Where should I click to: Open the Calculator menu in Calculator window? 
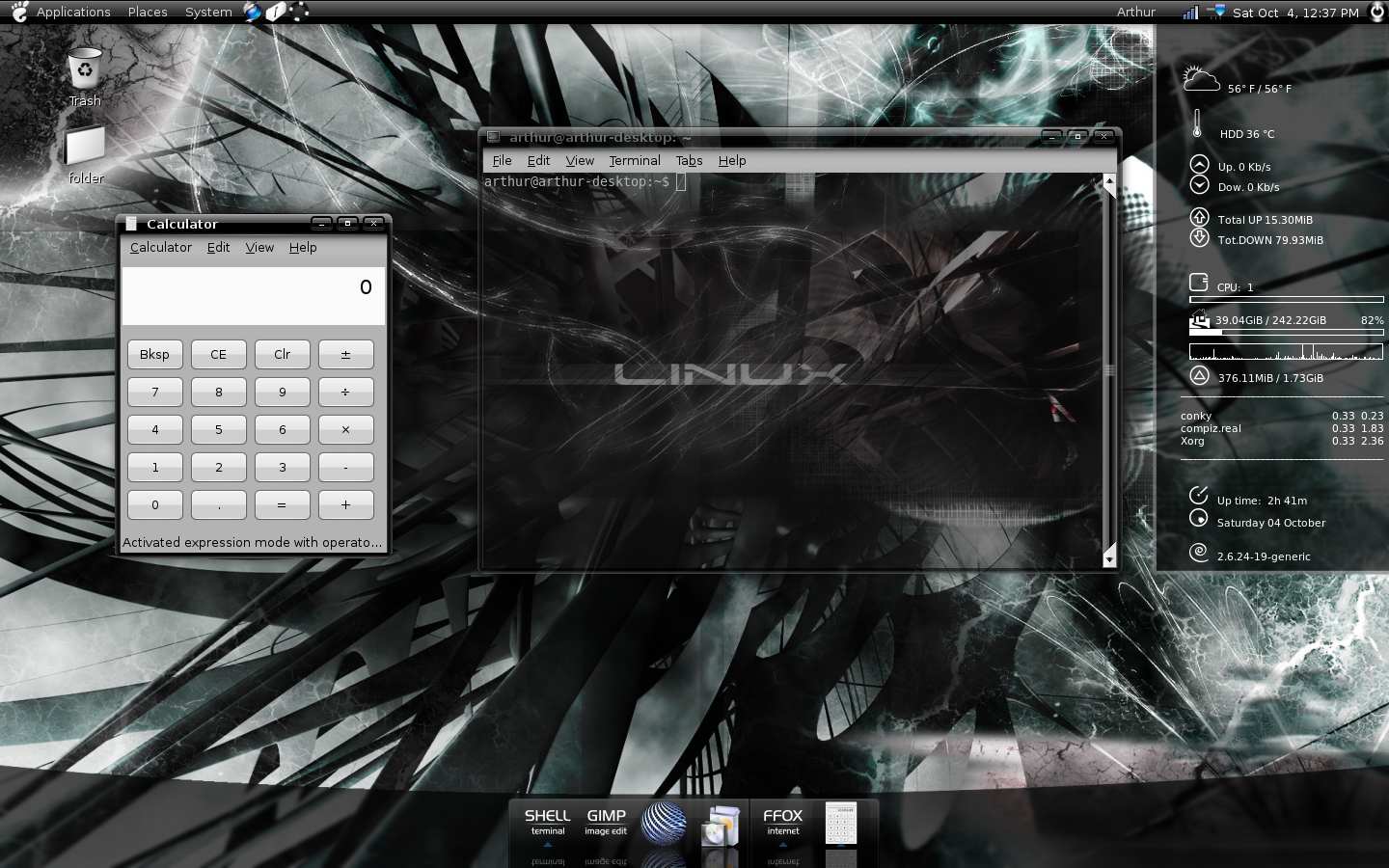point(161,247)
